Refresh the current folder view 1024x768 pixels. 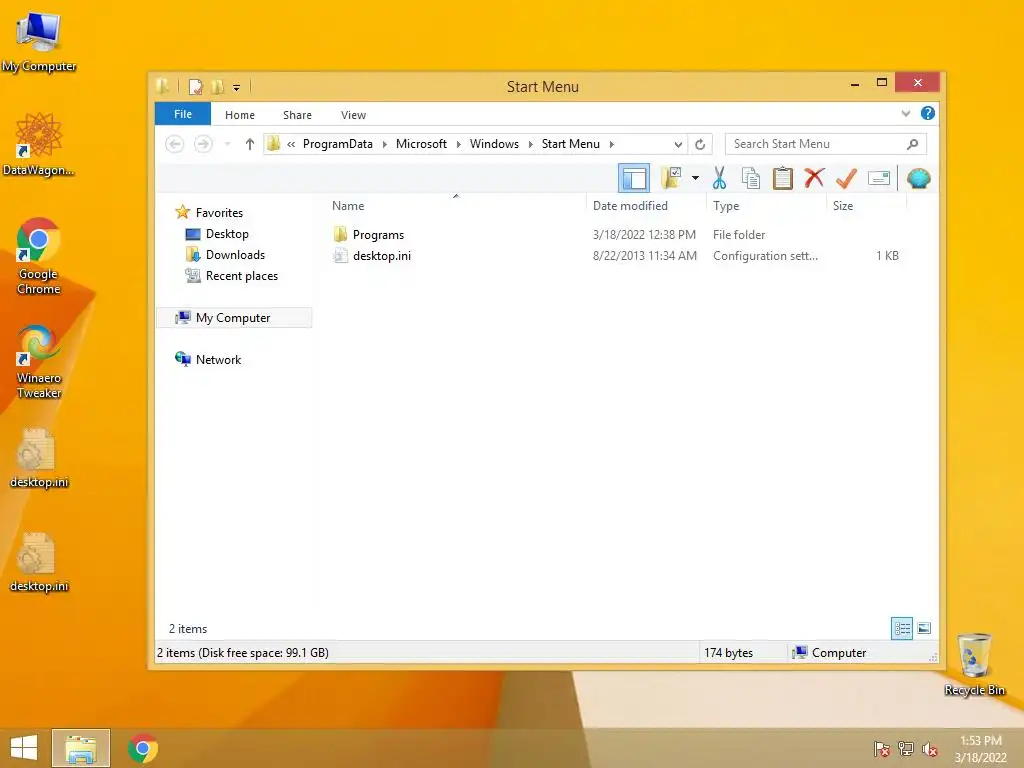(700, 144)
